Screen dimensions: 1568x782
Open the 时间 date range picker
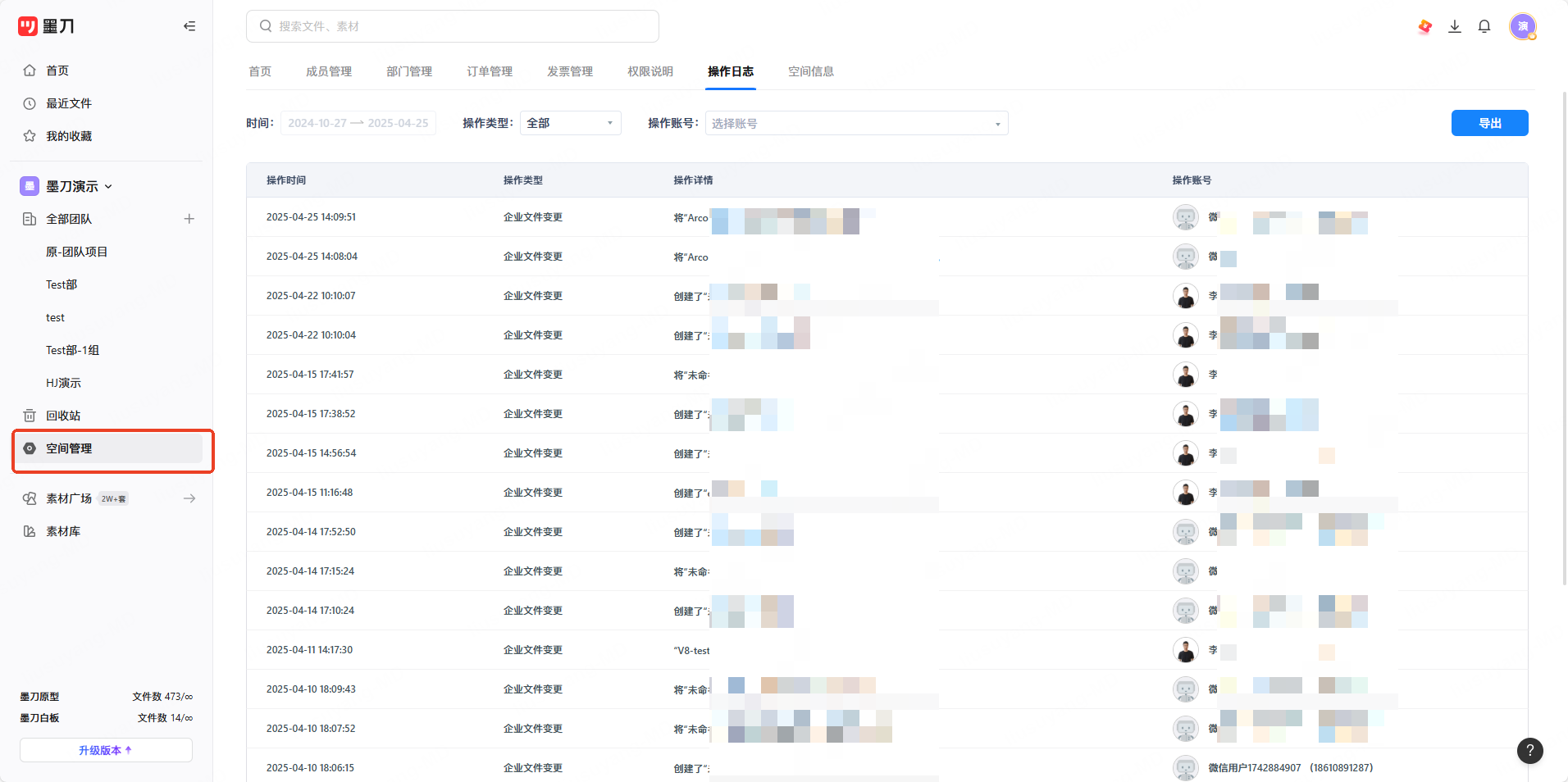coord(358,123)
